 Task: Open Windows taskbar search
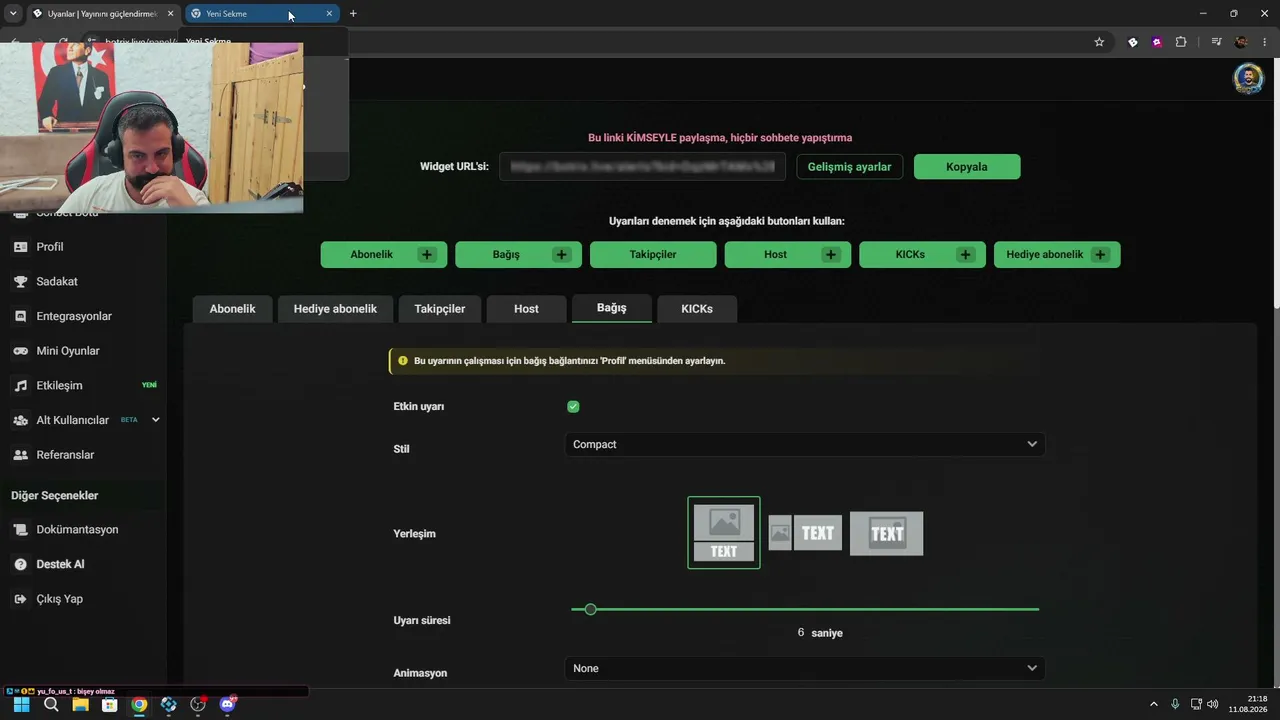[x=51, y=705]
